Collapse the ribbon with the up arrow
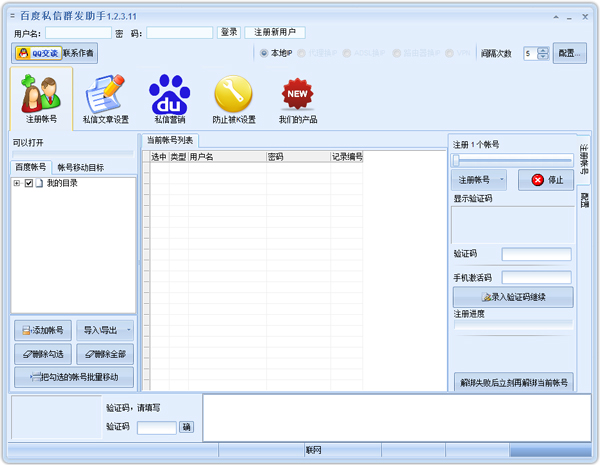Viewport: 600px width, 465px height. [x=556, y=17]
